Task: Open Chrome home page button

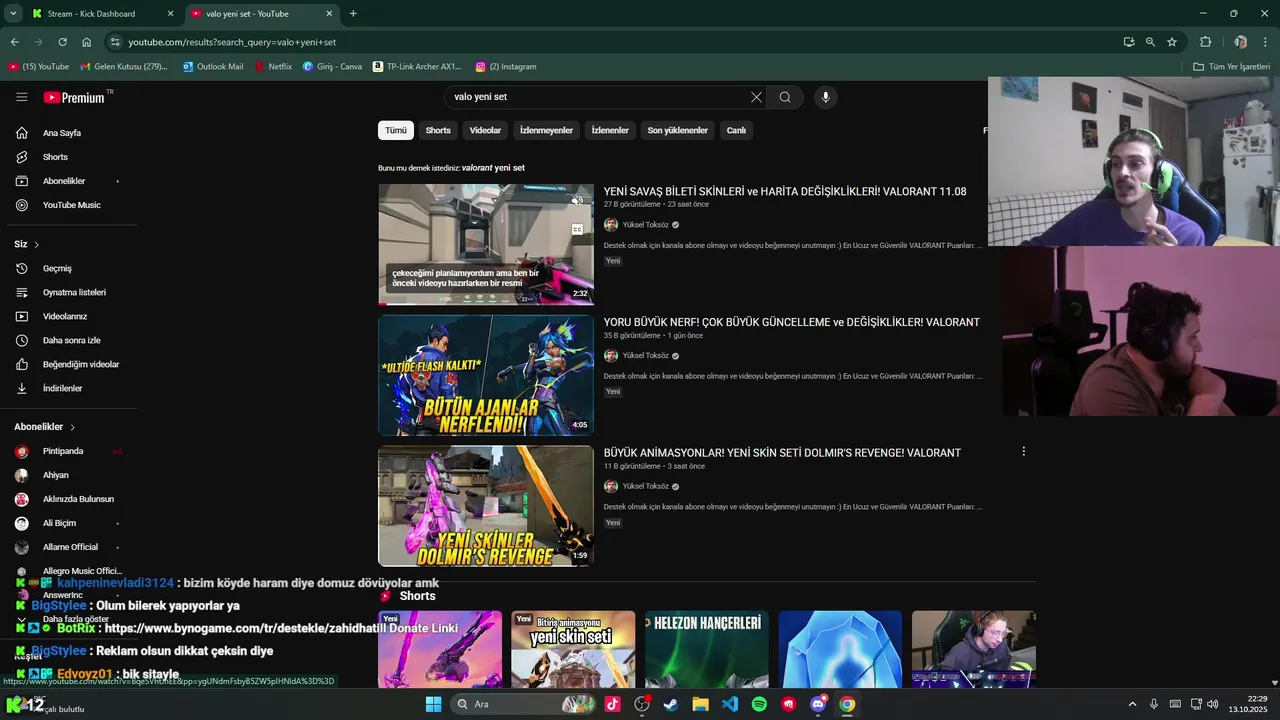Action: 86,42
